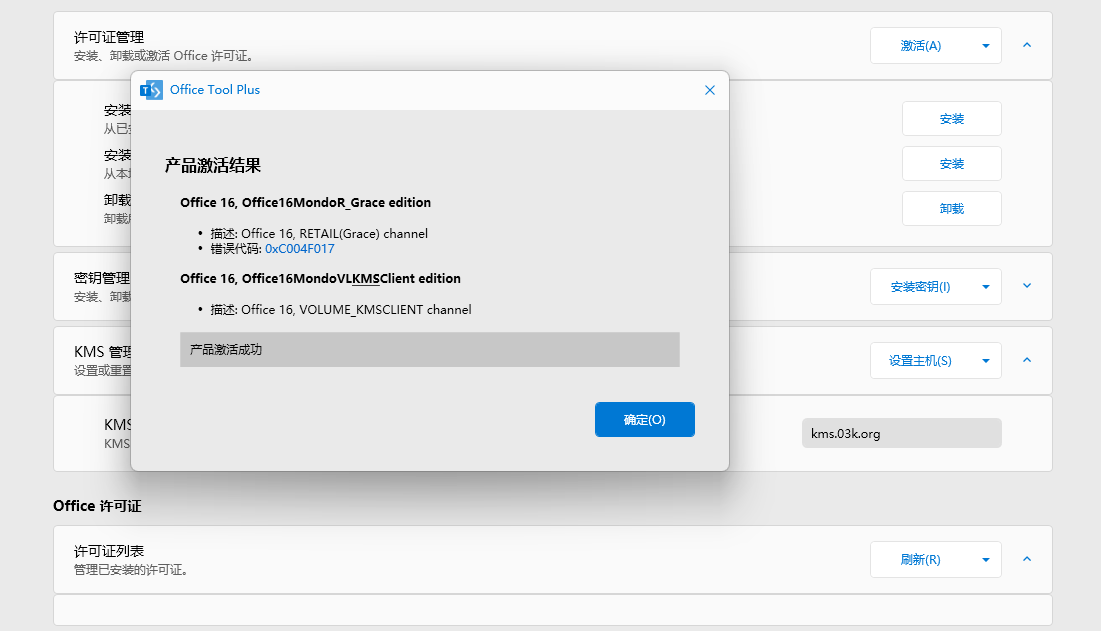Collapse the 许可证管理 section chevron
The width and height of the screenshot is (1101, 631).
coord(1027,45)
